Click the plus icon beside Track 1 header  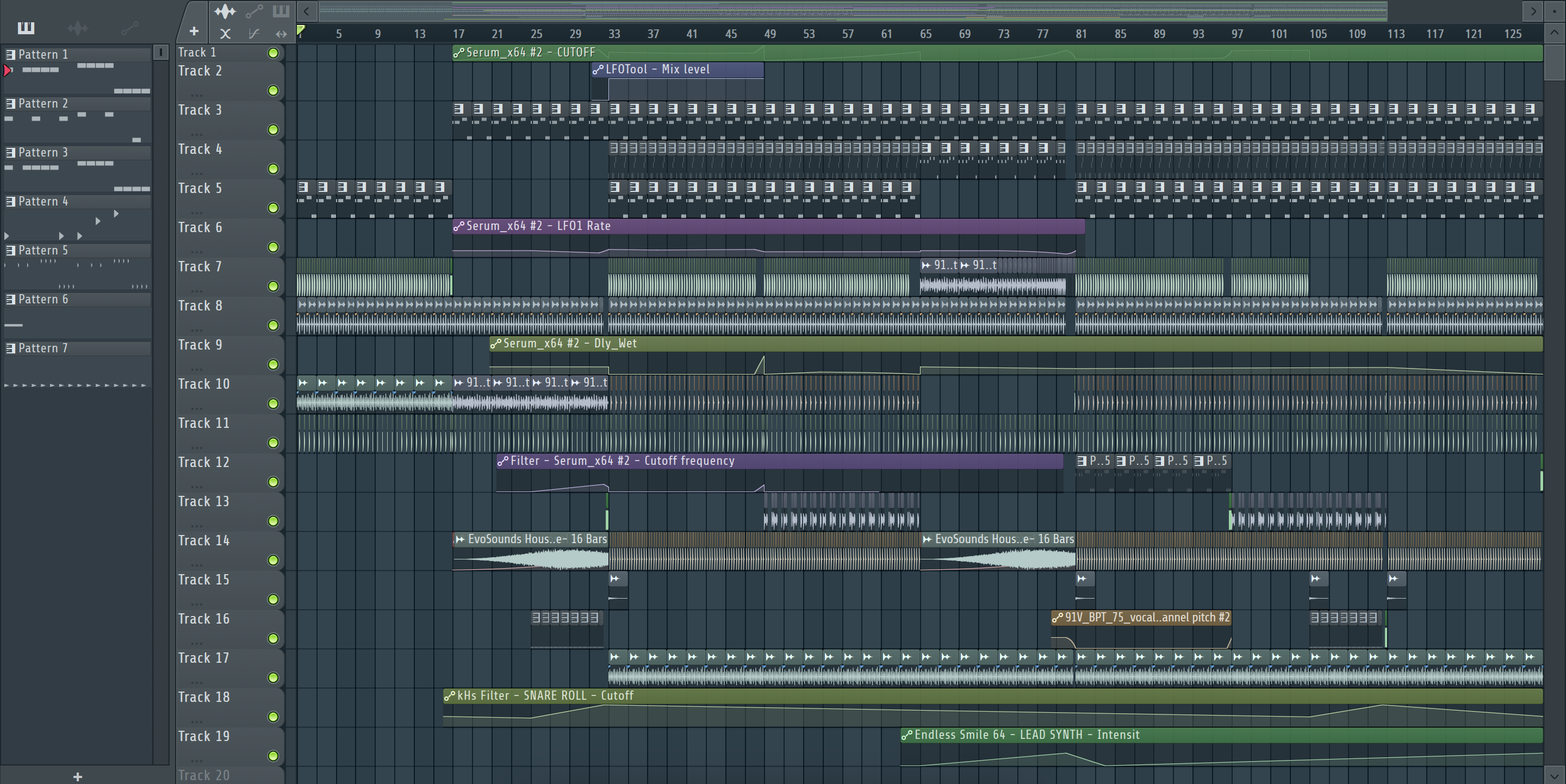[194, 31]
